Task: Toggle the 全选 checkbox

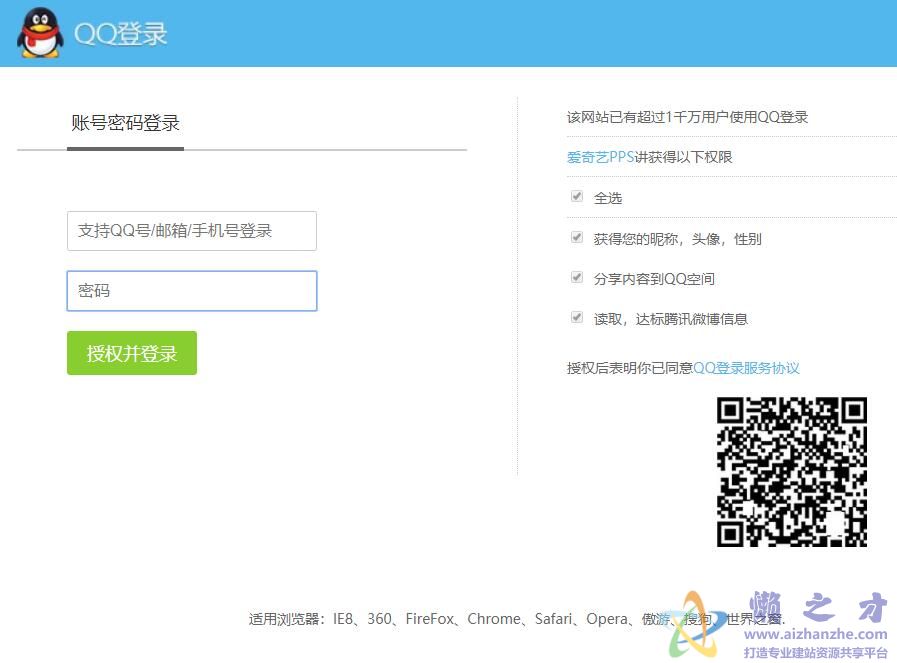Action: pyautogui.click(x=577, y=197)
